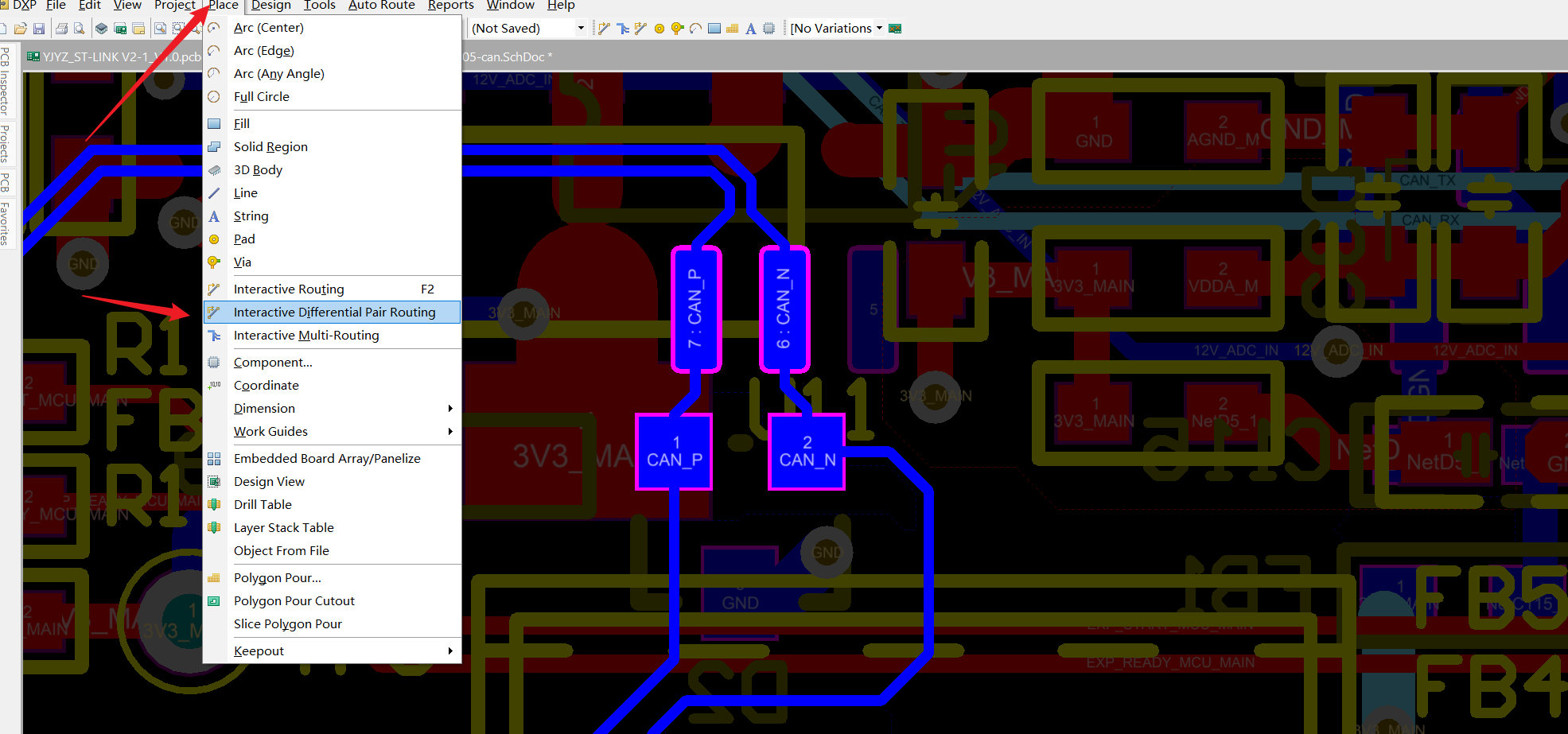The width and height of the screenshot is (1568, 734).
Task: Save the document using the floppy disk icon
Action: [39, 29]
